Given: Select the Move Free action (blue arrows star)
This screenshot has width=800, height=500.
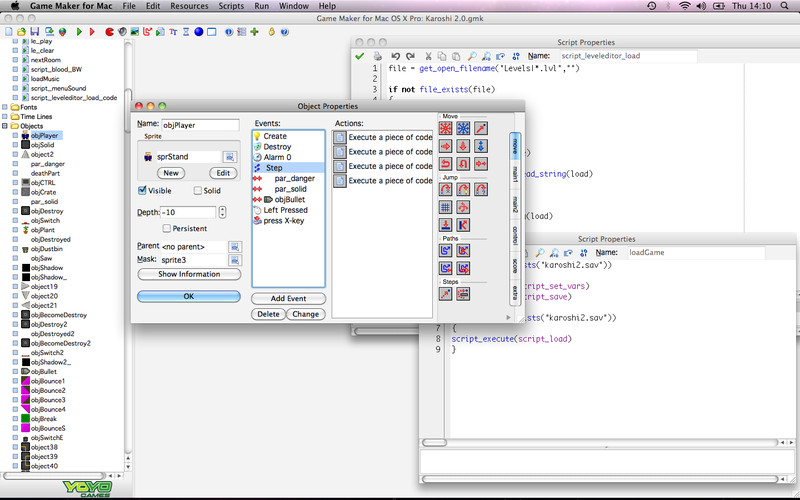Looking at the screenshot, I should [x=463, y=128].
